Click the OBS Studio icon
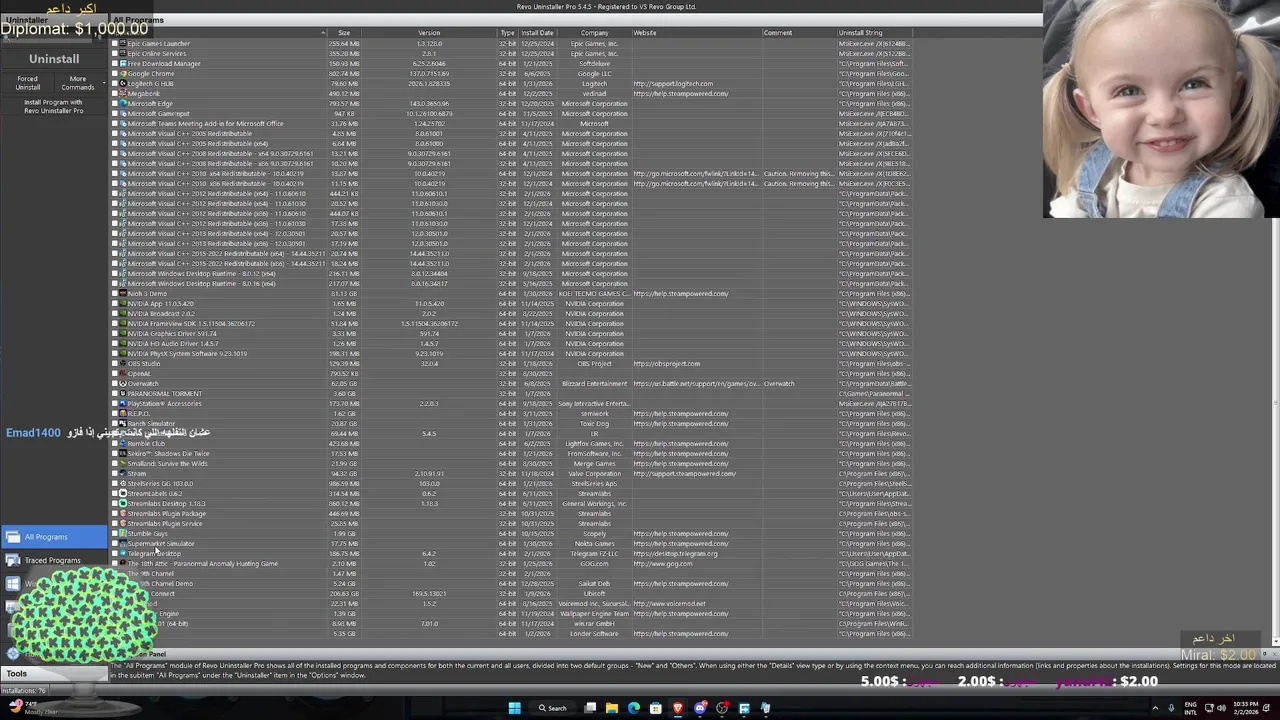The width and height of the screenshot is (1280, 720). click(123, 364)
